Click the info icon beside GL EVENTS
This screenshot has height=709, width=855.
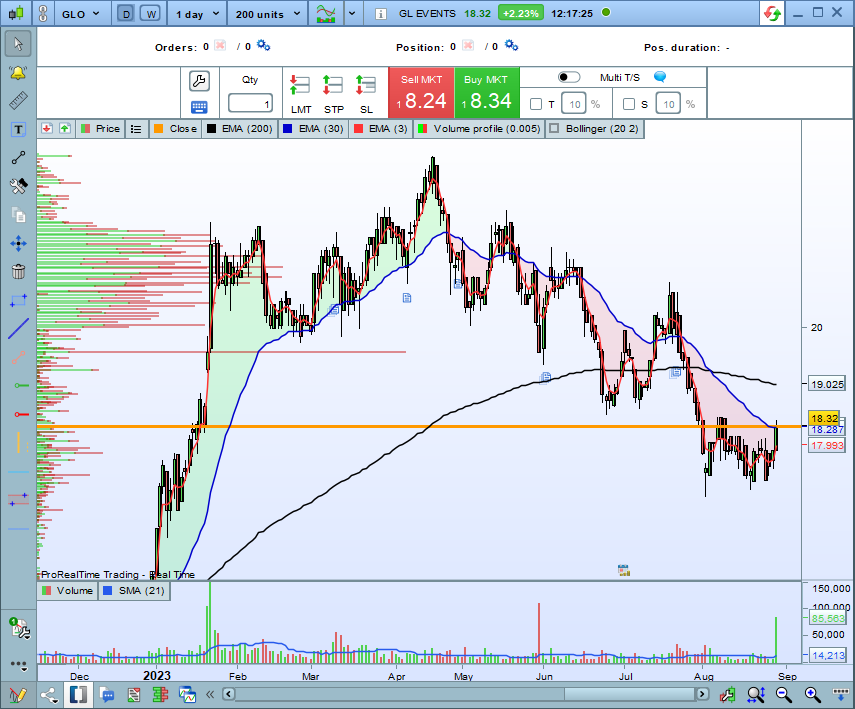[381, 14]
